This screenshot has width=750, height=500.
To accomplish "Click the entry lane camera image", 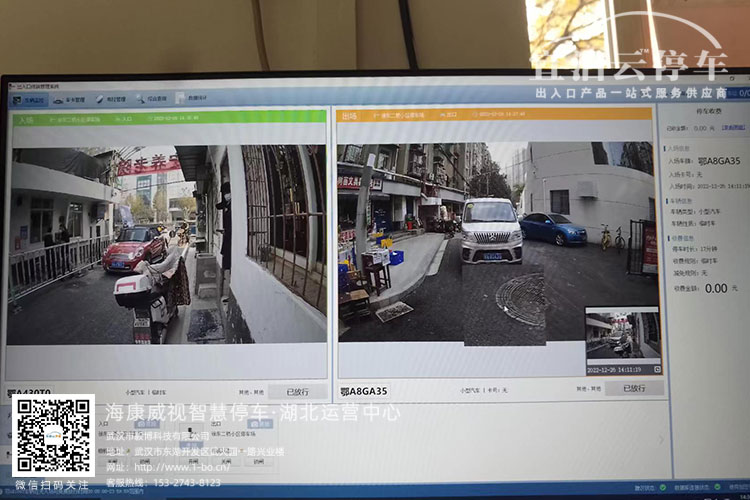I will (166, 245).
